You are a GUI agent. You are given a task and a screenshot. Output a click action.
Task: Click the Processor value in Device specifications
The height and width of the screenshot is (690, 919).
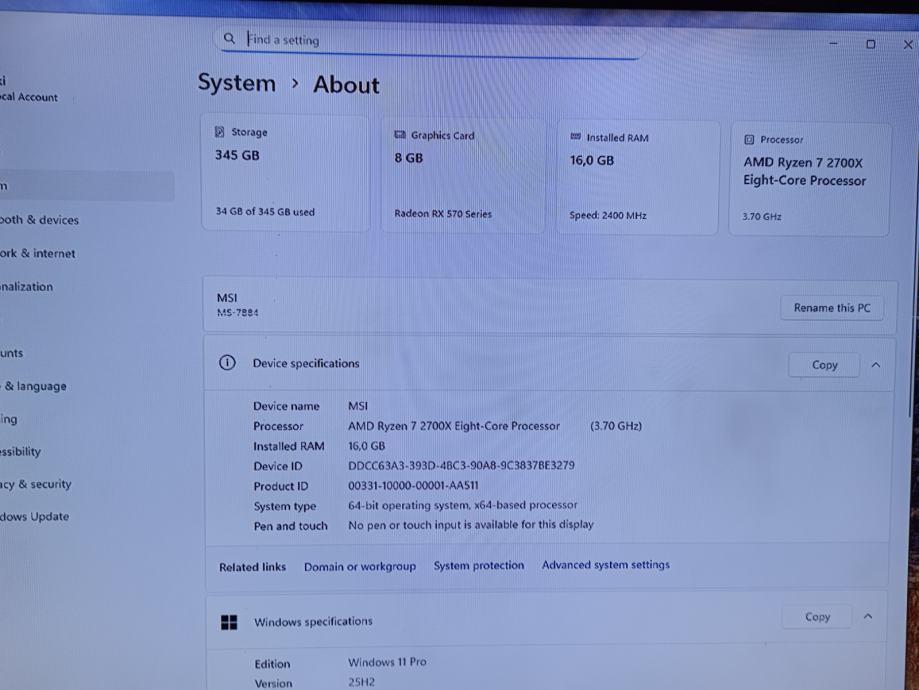tap(495, 426)
